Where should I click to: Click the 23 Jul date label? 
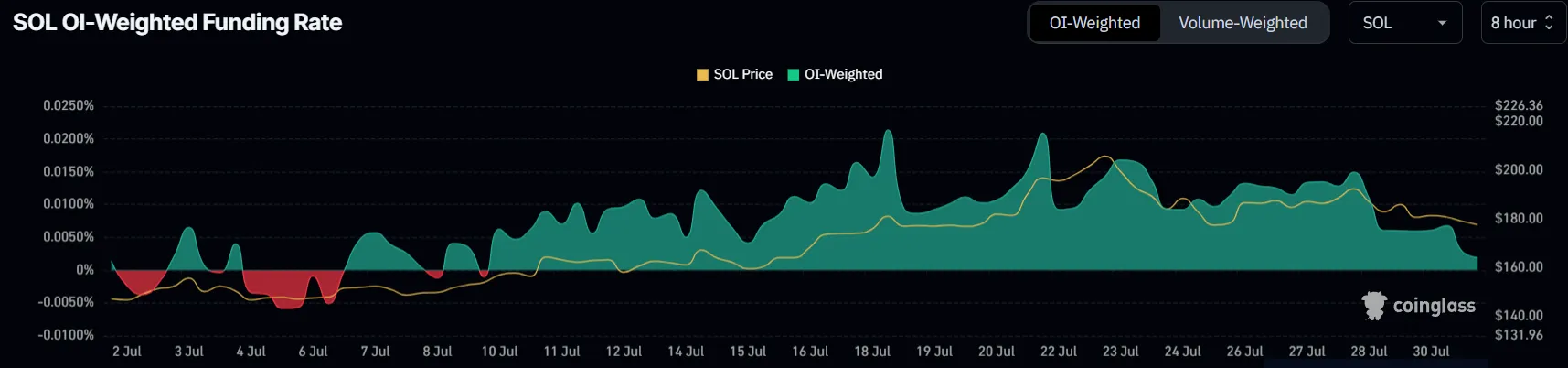1121,352
